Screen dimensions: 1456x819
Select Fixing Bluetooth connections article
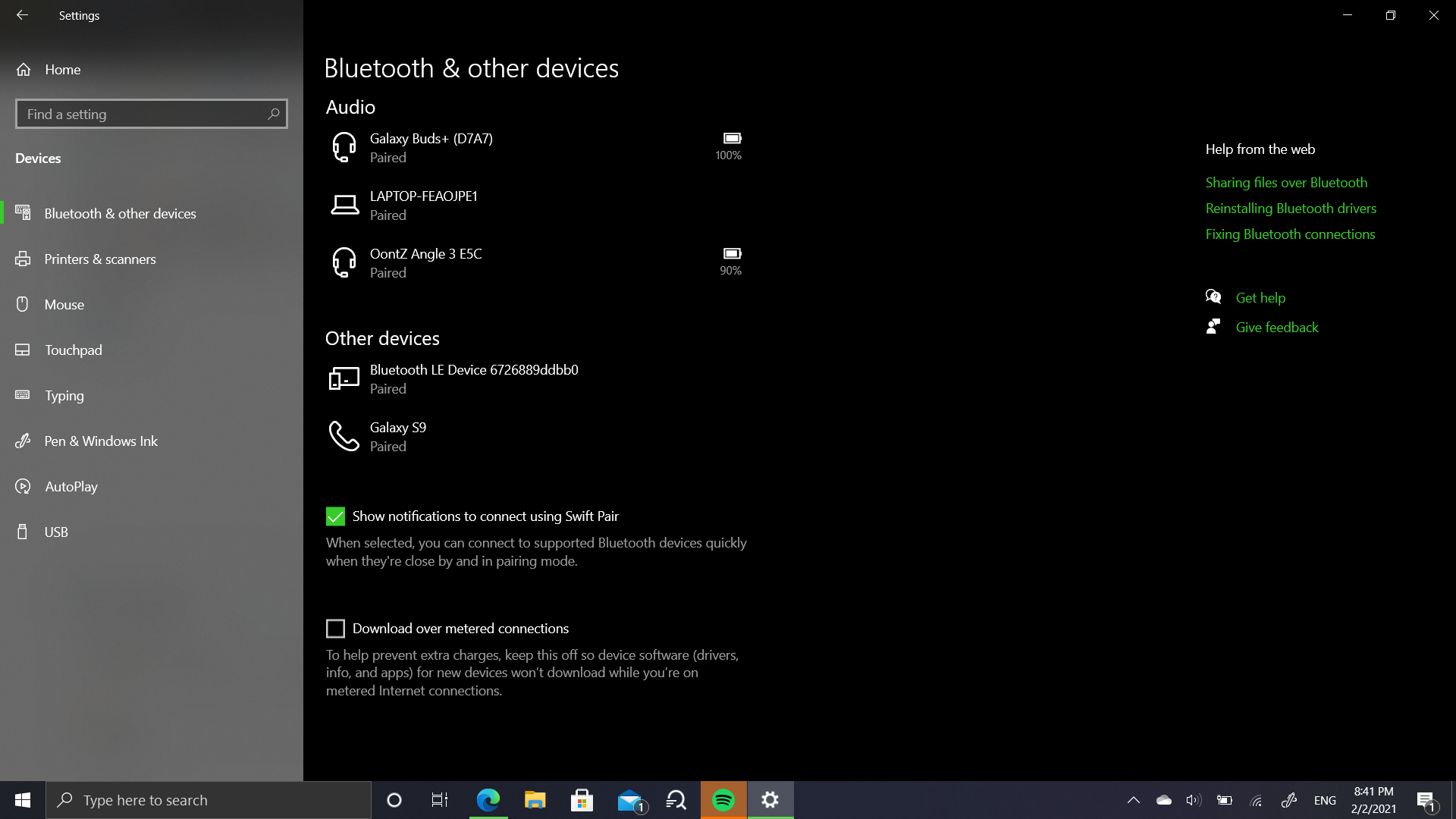click(x=1291, y=233)
